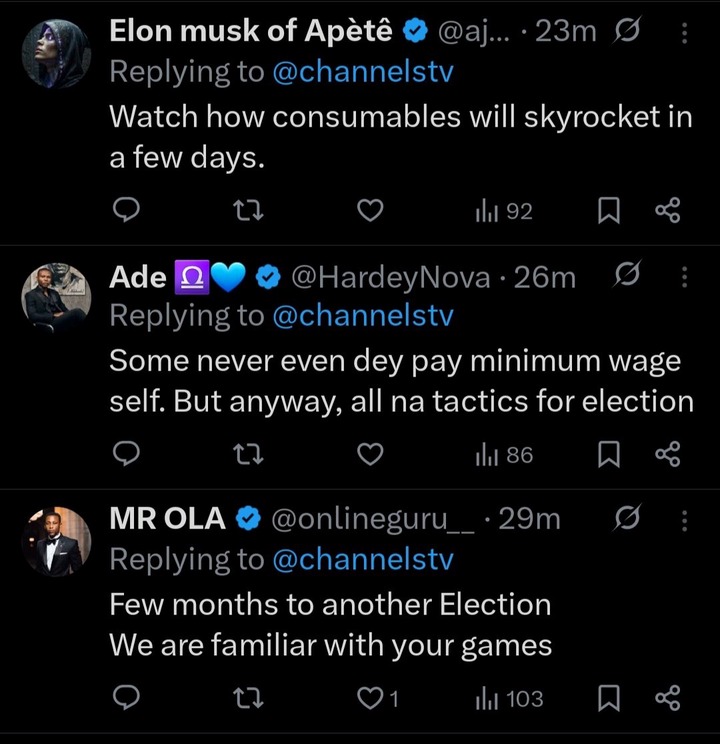Share Ade's minimum wage tweet
Screen dimensions: 720x744
[667, 455]
